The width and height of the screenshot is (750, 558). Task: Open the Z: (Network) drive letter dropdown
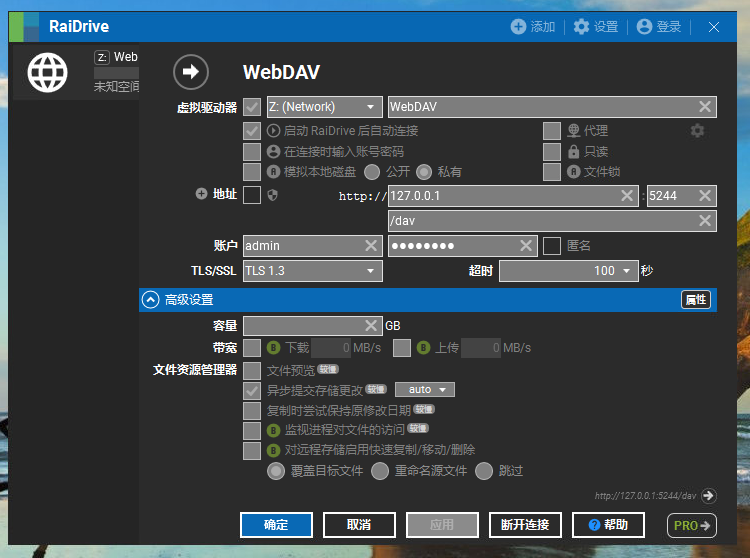(325, 107)
